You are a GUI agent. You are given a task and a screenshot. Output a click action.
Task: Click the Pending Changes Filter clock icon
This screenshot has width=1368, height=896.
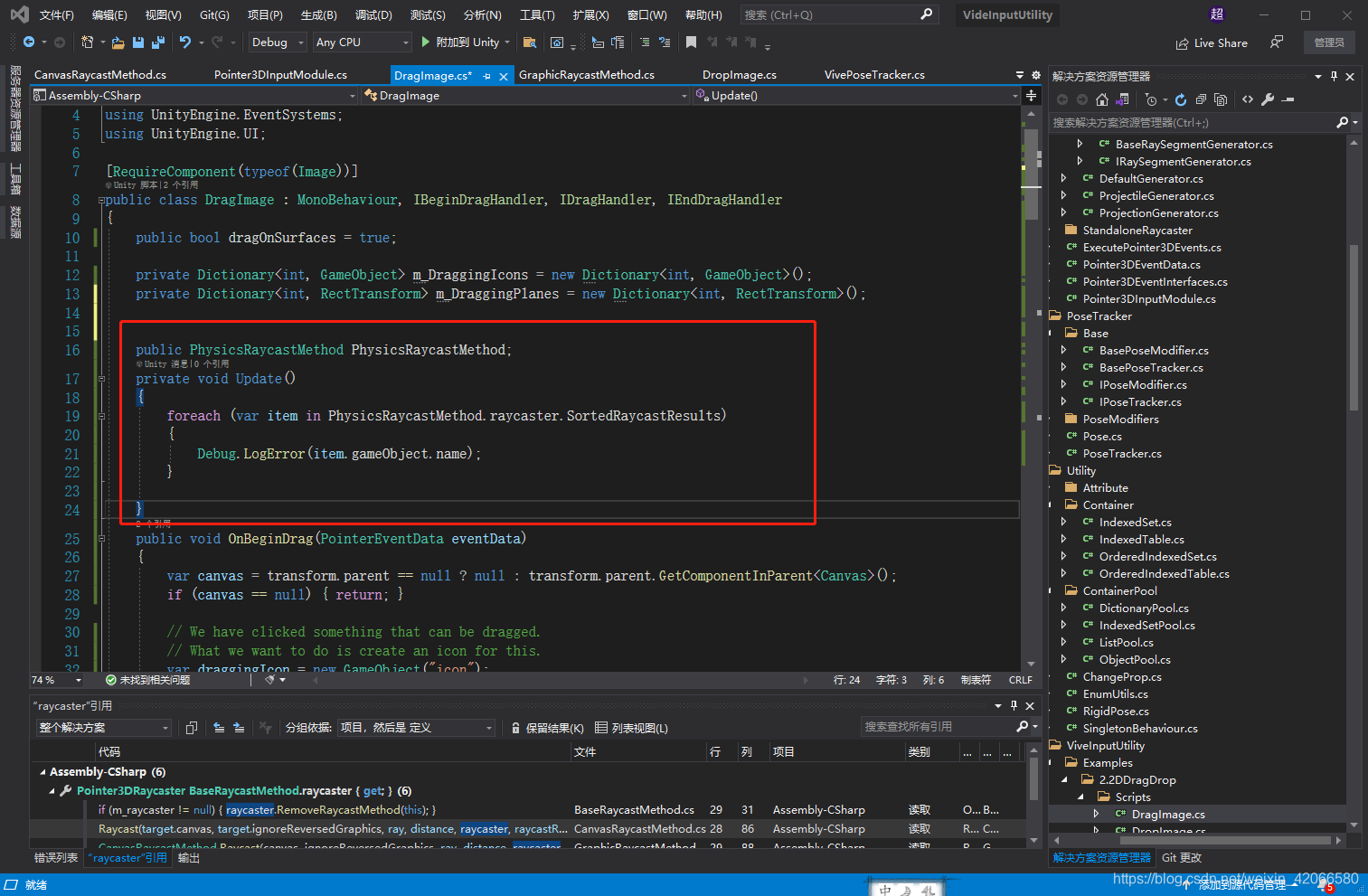1150,99
